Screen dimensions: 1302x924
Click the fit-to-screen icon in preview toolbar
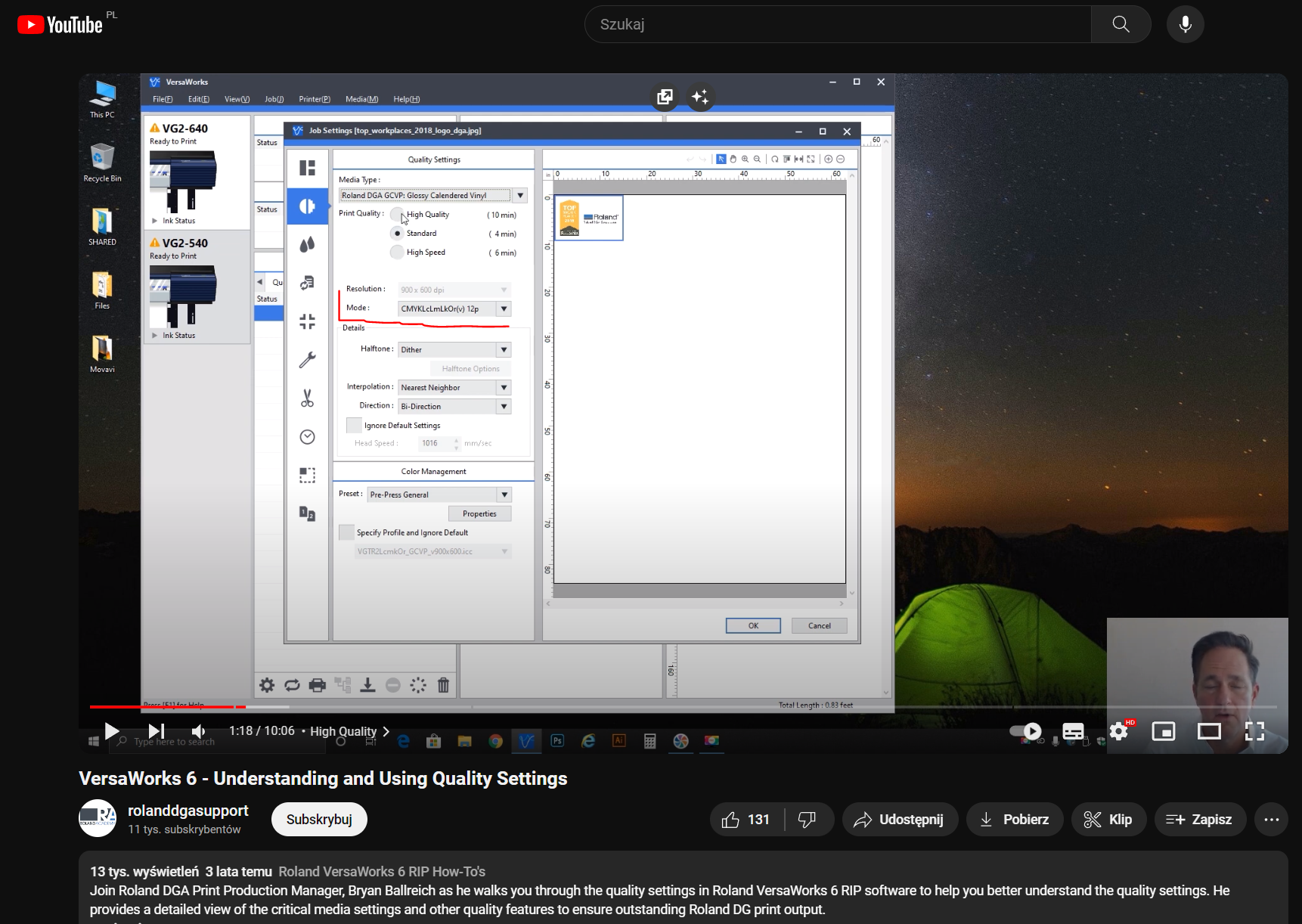[x=811, y=159]
